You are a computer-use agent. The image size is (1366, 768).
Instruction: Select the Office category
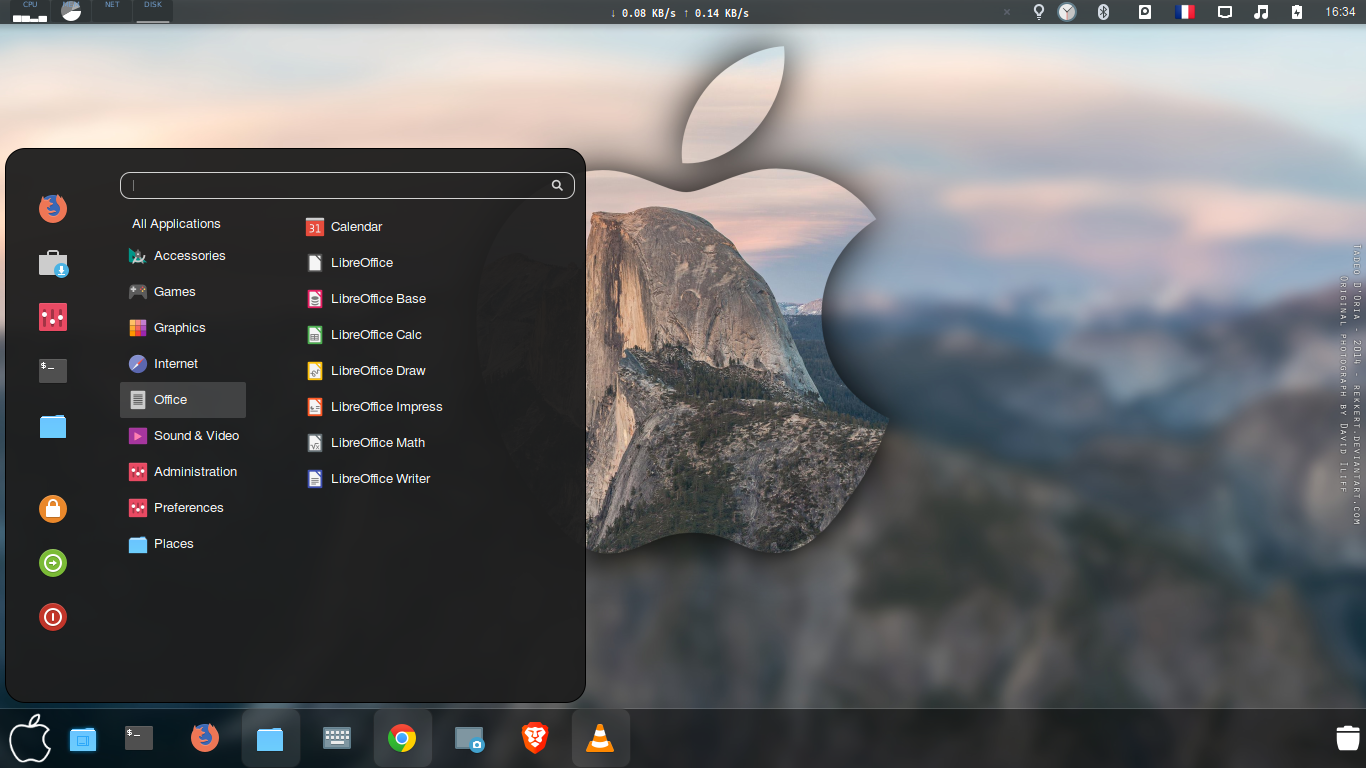coord(183,400)
